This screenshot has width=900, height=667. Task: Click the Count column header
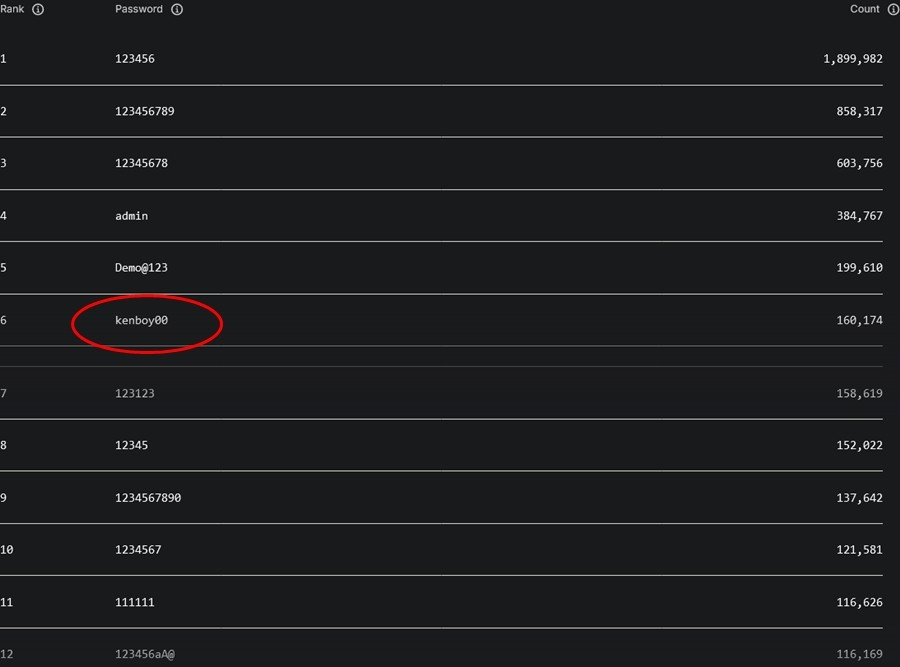pos(864,9)
